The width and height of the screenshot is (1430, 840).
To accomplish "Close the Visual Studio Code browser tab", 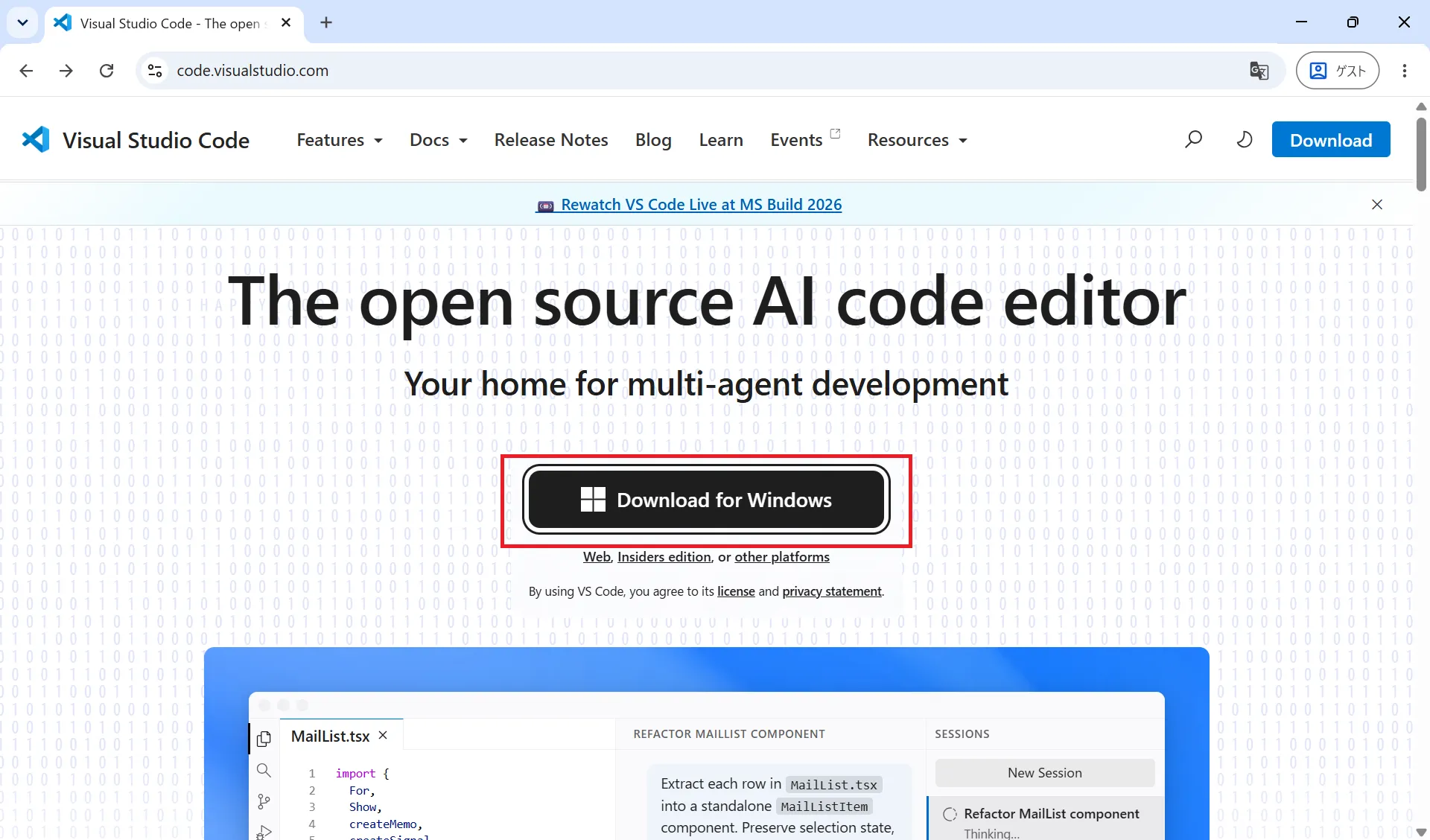I will tap(286, 23).
